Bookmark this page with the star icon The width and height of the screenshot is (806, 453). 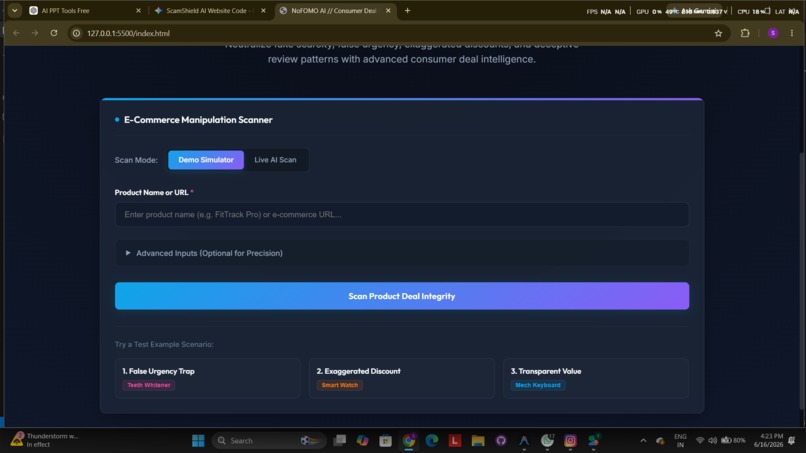point(718,33)
